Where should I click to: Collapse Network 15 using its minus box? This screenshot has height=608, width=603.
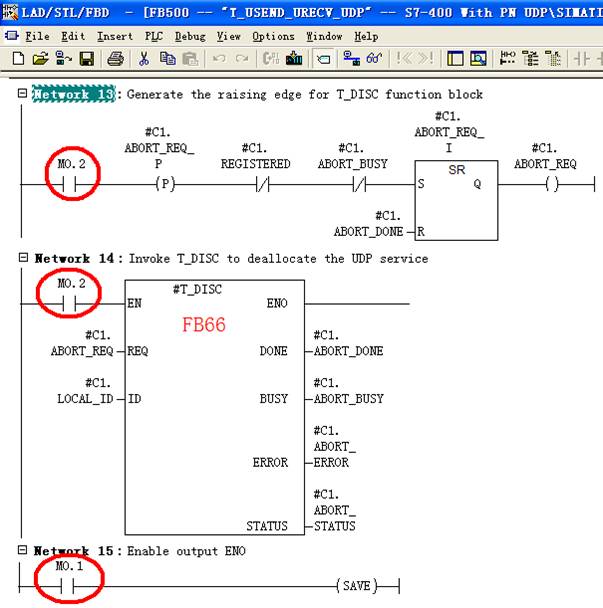(23, 551)
